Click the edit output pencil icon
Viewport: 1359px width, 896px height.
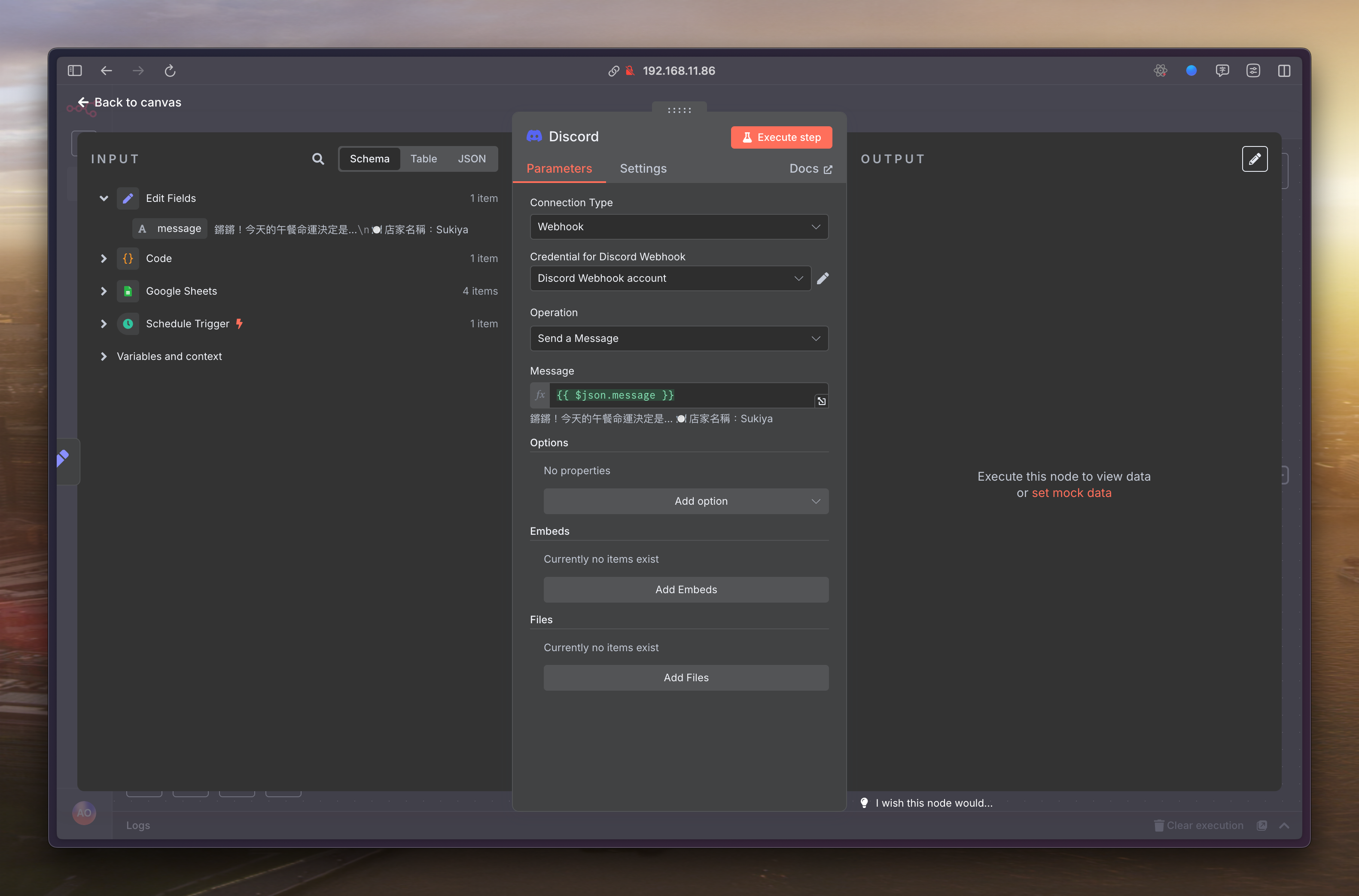coord(1255,159)
